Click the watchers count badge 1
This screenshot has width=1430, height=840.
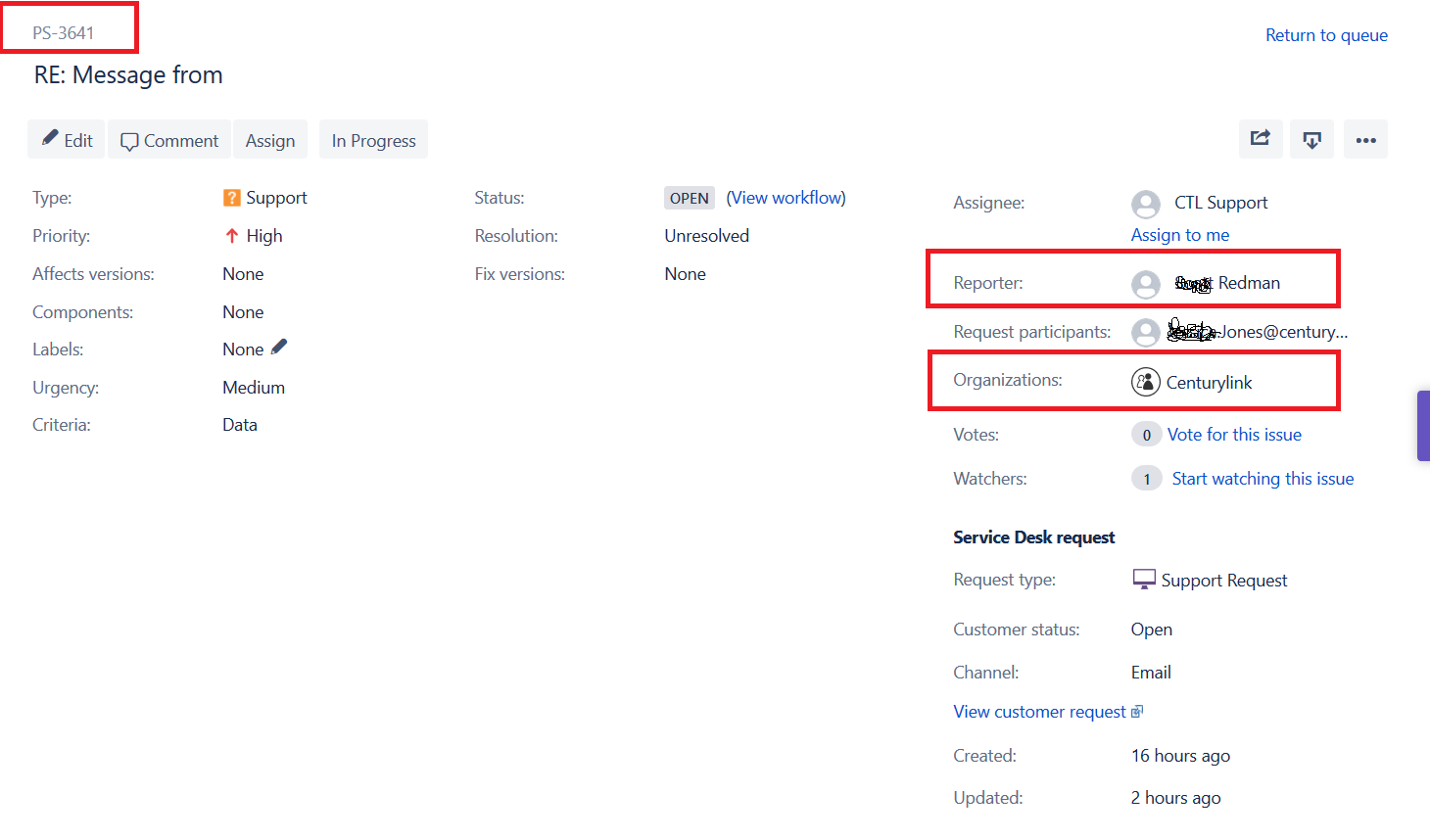click(x=1147, y=479)
